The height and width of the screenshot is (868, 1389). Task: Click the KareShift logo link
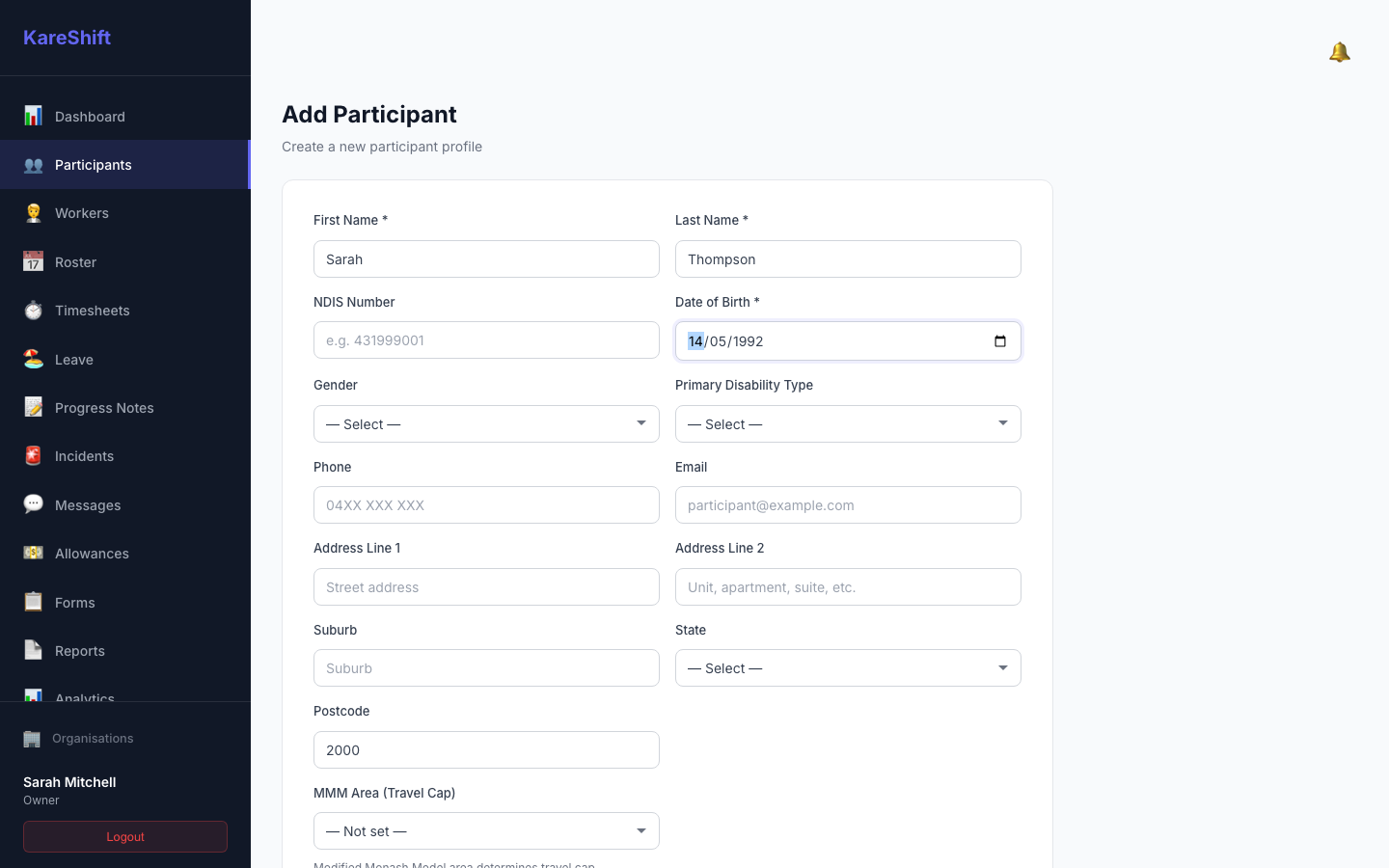click(x=67, y=38)
